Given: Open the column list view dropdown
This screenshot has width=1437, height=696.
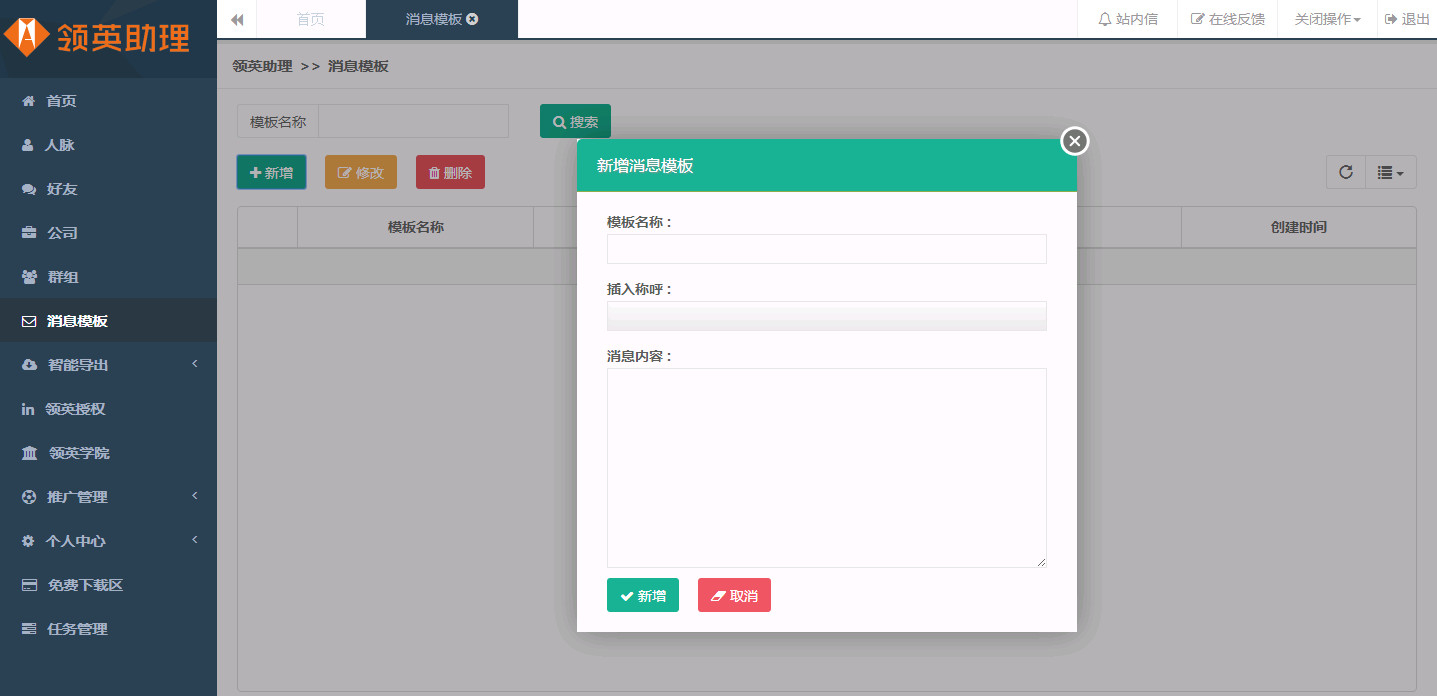Looking at the screenshot, I should click(1390, 172).
